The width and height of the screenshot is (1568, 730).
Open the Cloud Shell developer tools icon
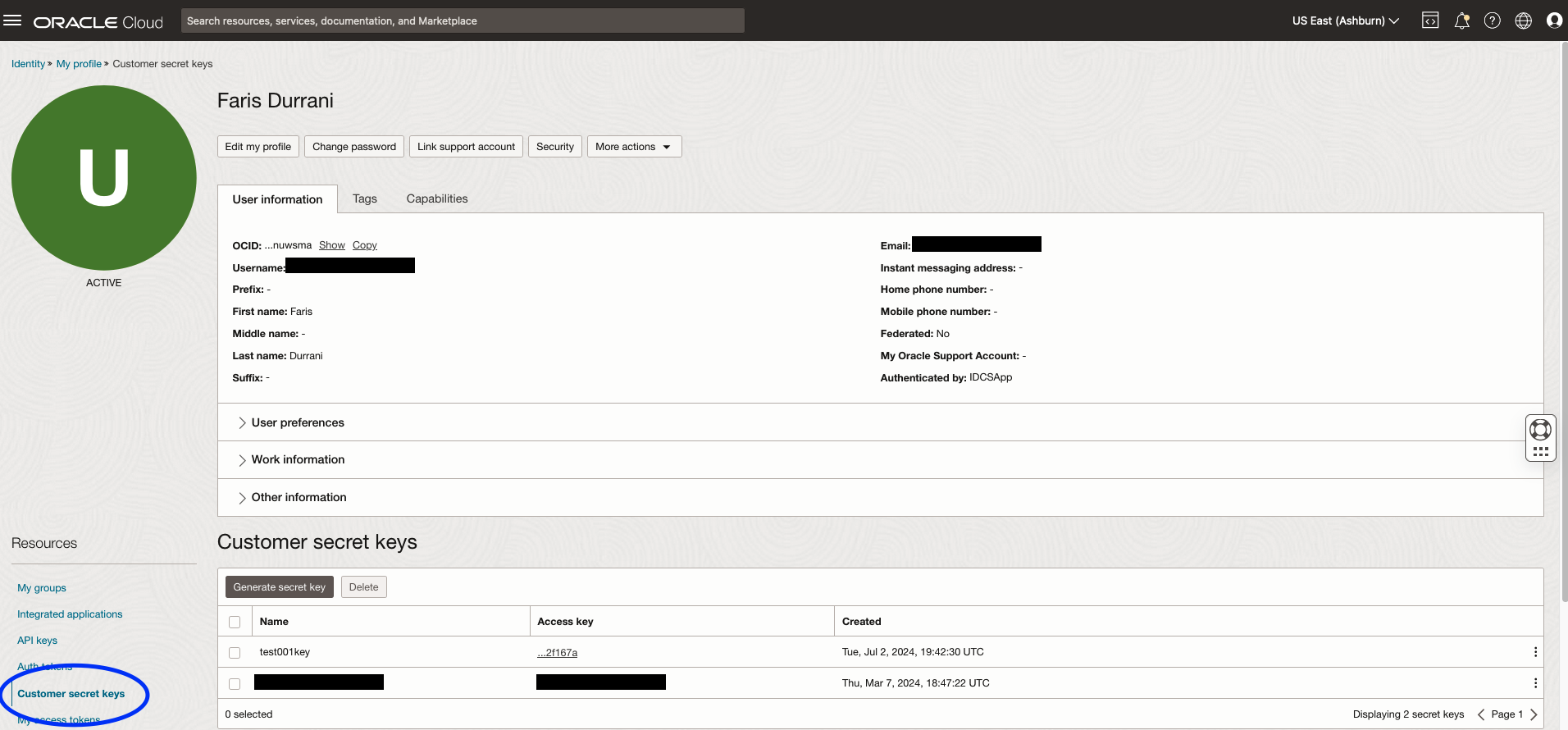(x=1430, y=21)
